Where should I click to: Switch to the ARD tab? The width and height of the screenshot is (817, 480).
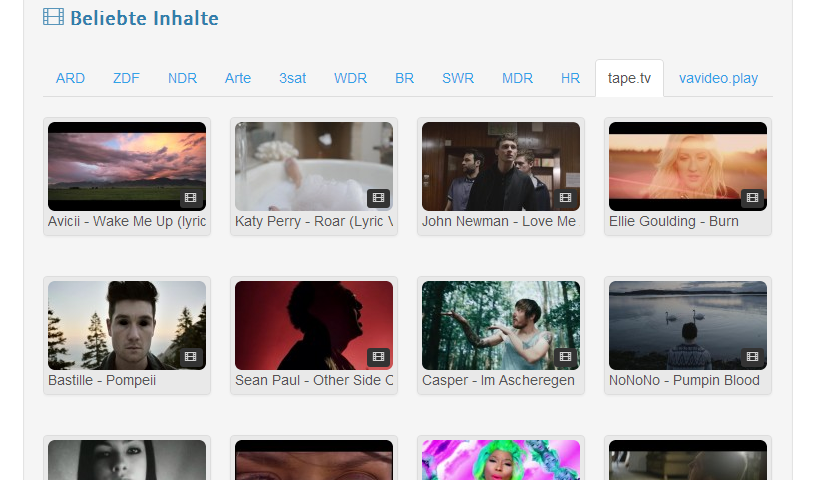coord(70,78)
